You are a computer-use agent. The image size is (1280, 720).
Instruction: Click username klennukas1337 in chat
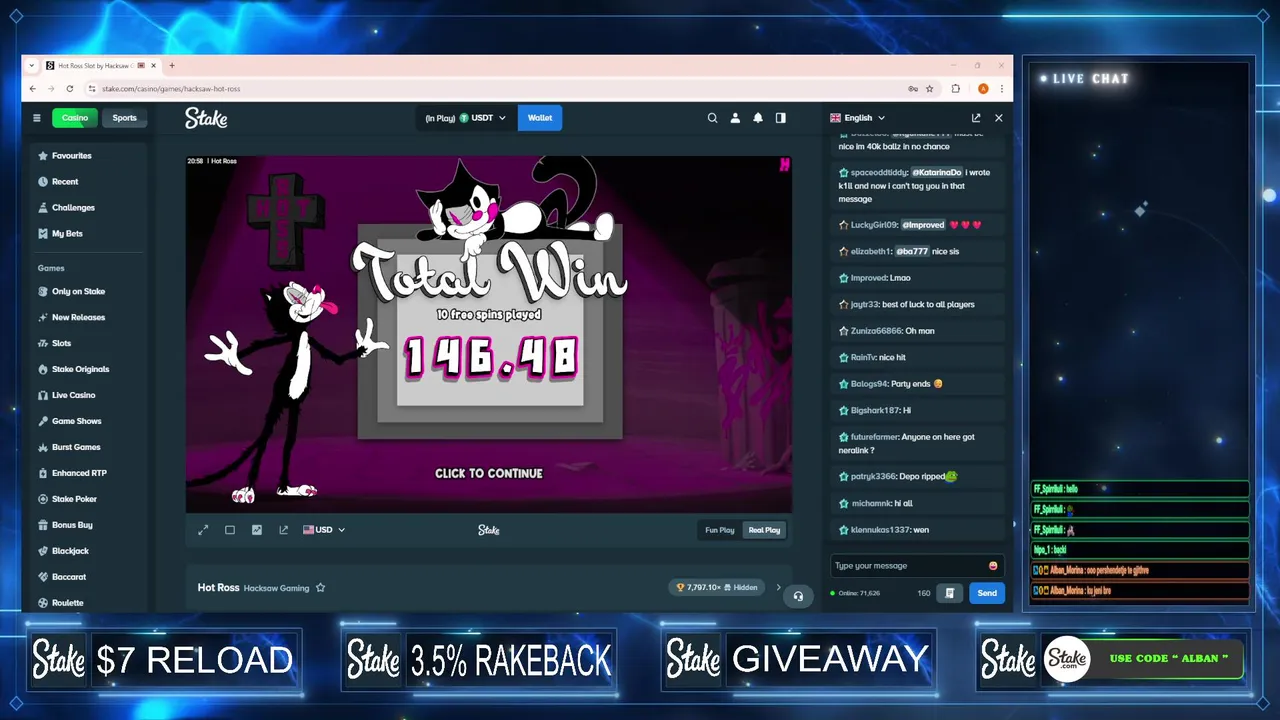pos(880,530)
